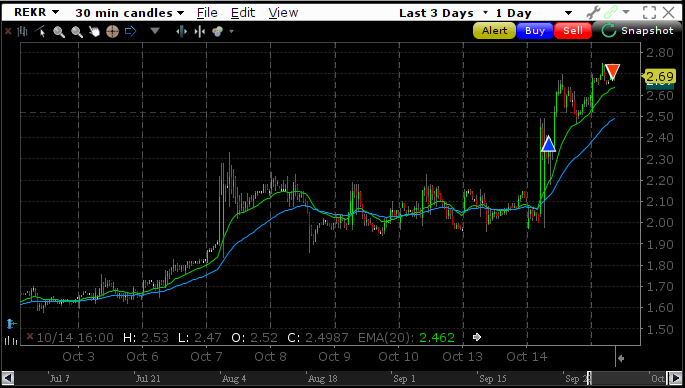
Task: Click the yellow 2.69 price tag
Action: [658, 77]
